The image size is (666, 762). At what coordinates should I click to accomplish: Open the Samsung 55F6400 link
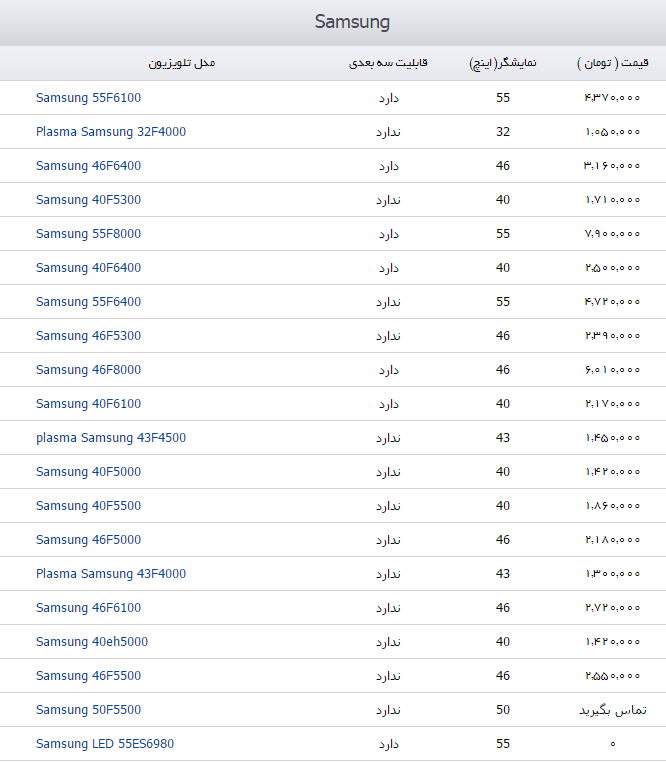(x=88, y=302)
